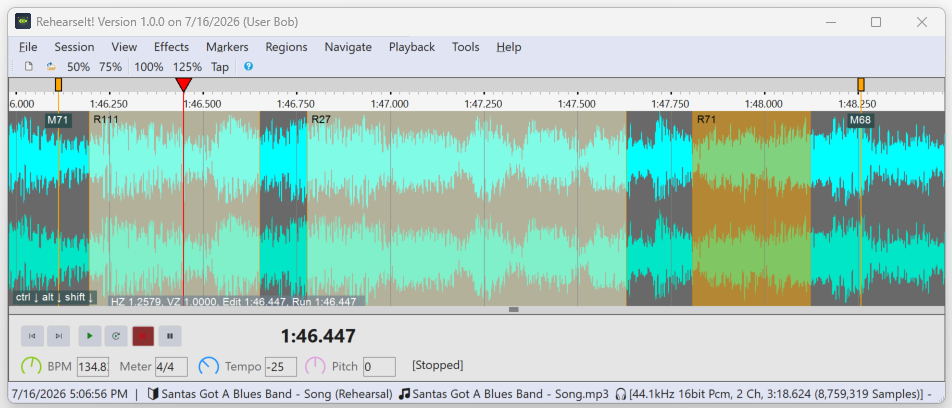Set speed to 125% in toolbar
Viewport: 952px width, 408px height.
188,67
